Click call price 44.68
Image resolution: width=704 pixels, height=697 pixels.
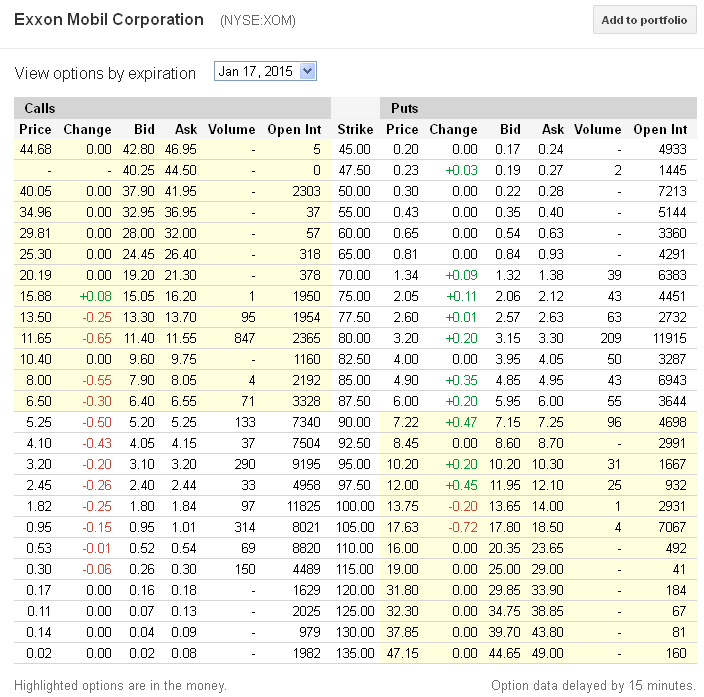pos(35,149)
